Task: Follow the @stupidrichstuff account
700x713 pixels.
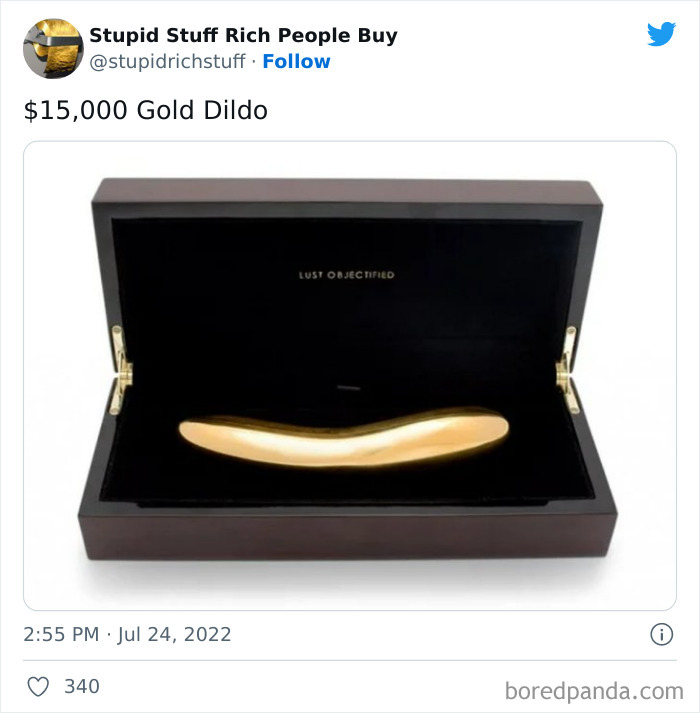Action: tap(297, 61)
